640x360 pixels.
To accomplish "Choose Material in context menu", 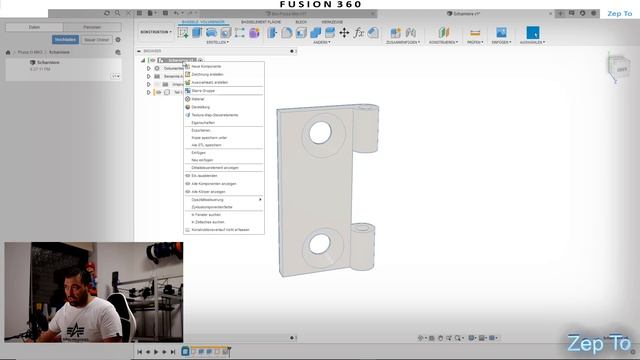I will [224, 99].
